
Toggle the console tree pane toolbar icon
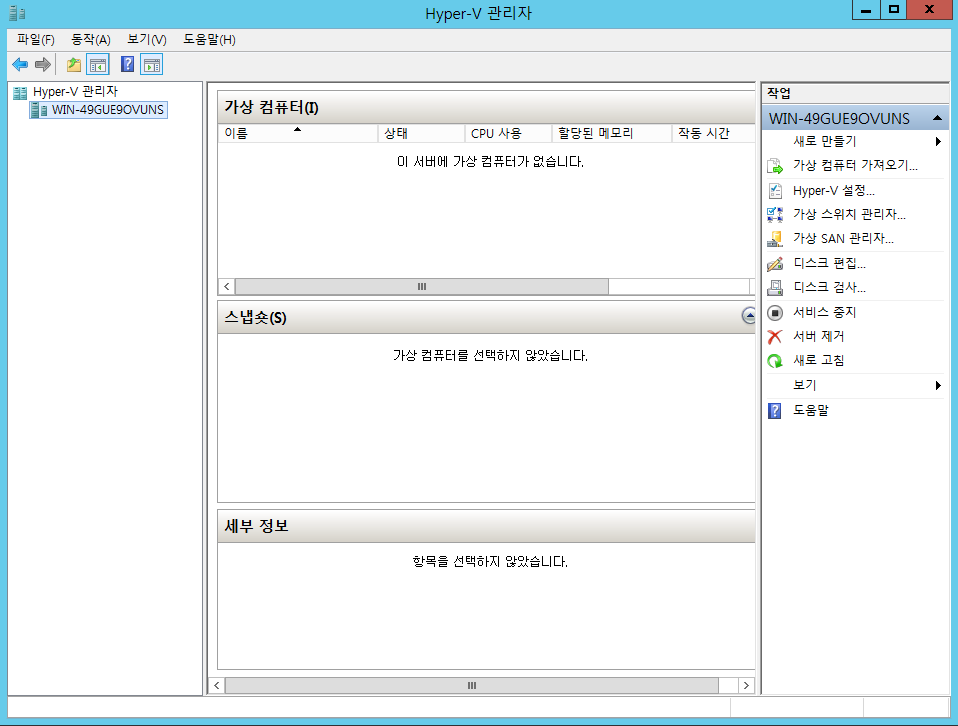[x=98, y=64]
